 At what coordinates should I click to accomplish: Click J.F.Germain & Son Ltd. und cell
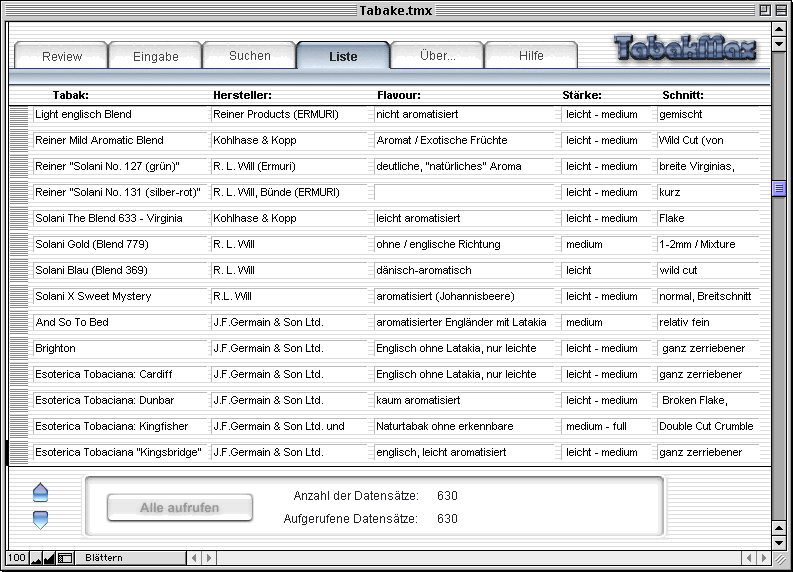[x=289, y=426]
